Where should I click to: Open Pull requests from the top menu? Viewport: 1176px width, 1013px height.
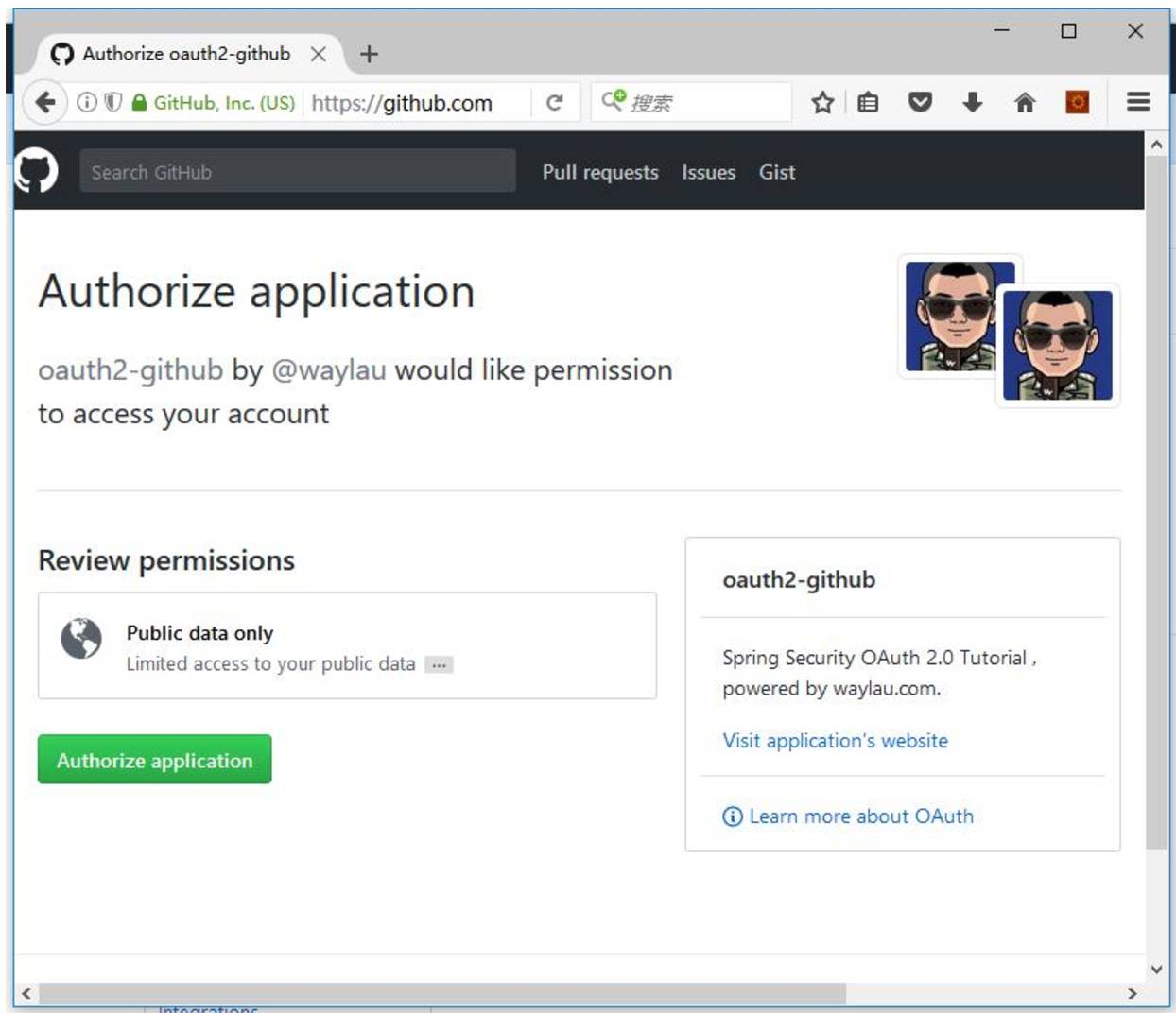pos(599,172)
